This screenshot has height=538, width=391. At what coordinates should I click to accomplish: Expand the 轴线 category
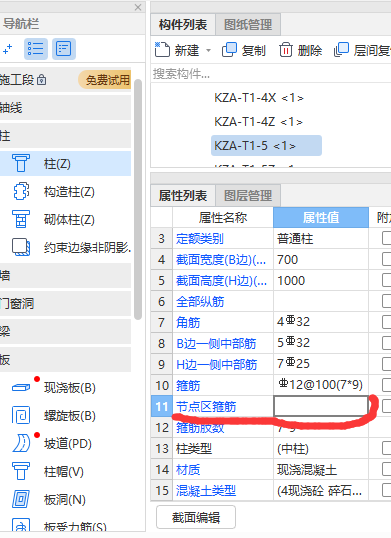click(65, 108)
